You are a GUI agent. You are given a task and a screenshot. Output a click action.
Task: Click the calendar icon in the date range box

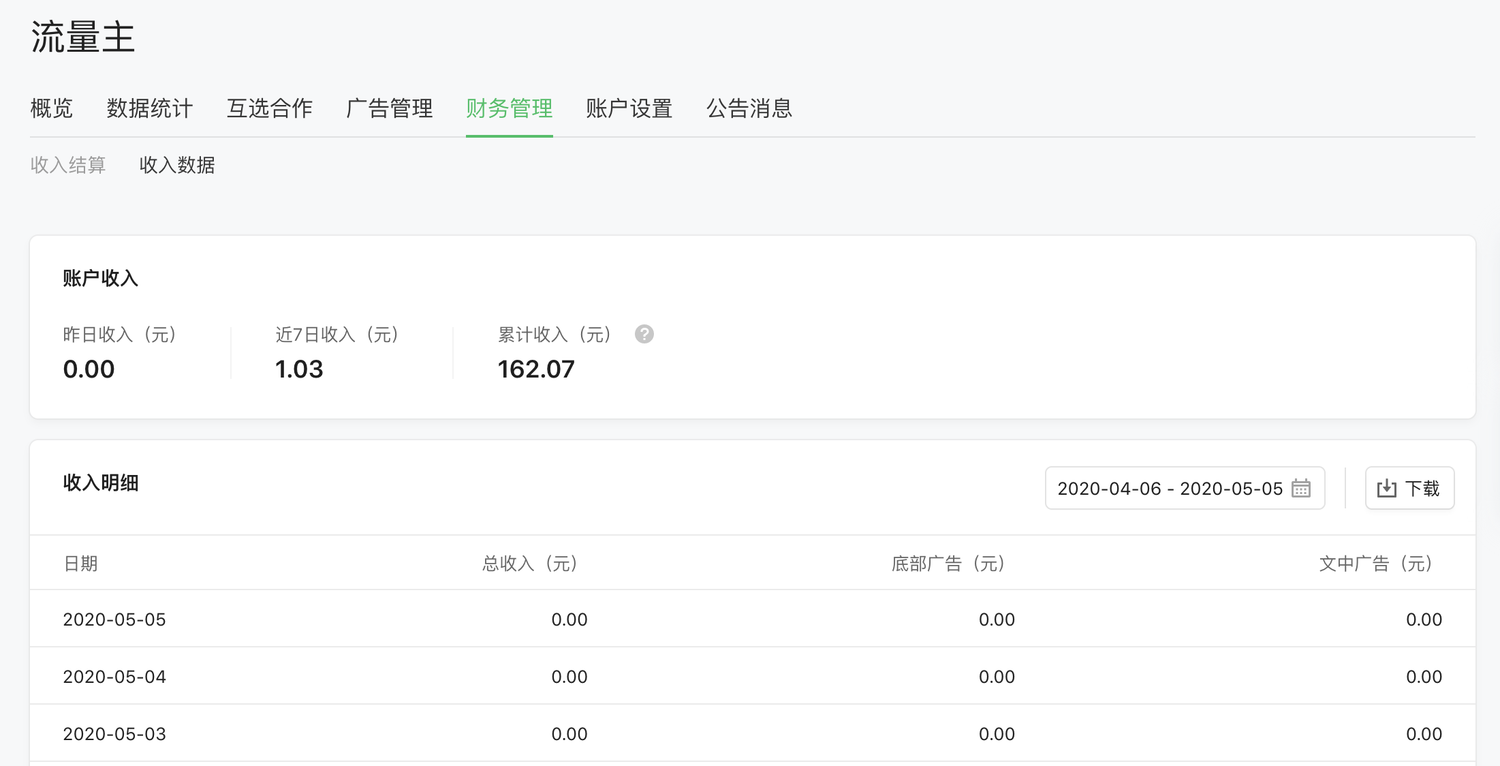1300,488
